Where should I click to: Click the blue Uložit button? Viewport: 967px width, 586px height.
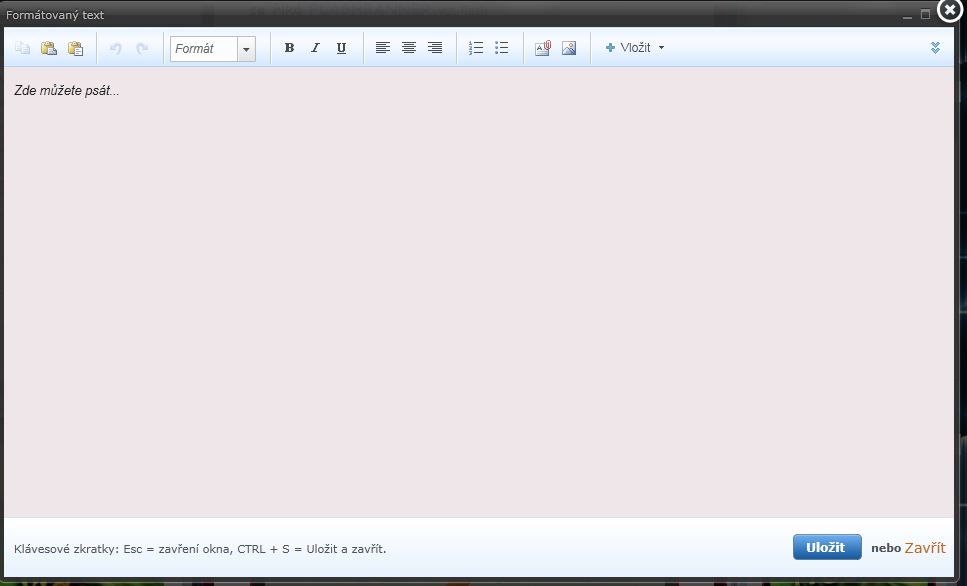pyautogui.click(x=827, y=547)
